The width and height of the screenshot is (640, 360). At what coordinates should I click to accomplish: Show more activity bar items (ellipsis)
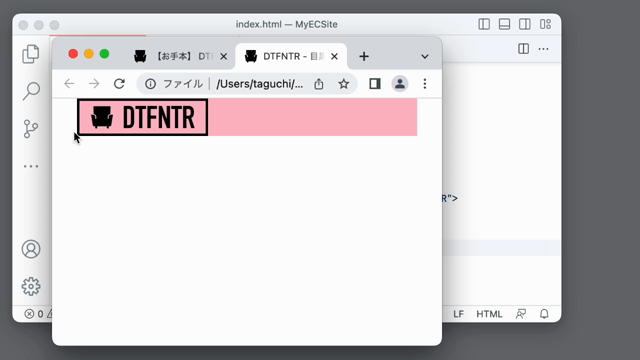31,166
